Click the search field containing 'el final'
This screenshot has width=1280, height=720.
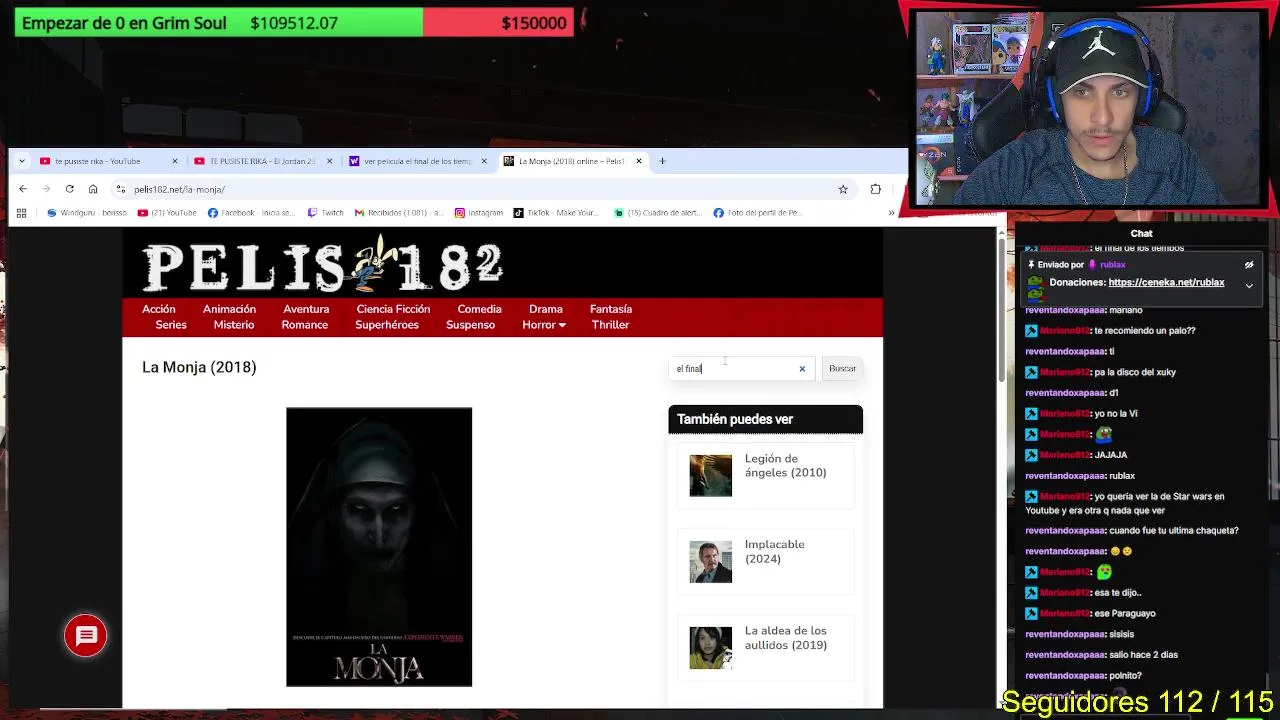pos(741,369)
